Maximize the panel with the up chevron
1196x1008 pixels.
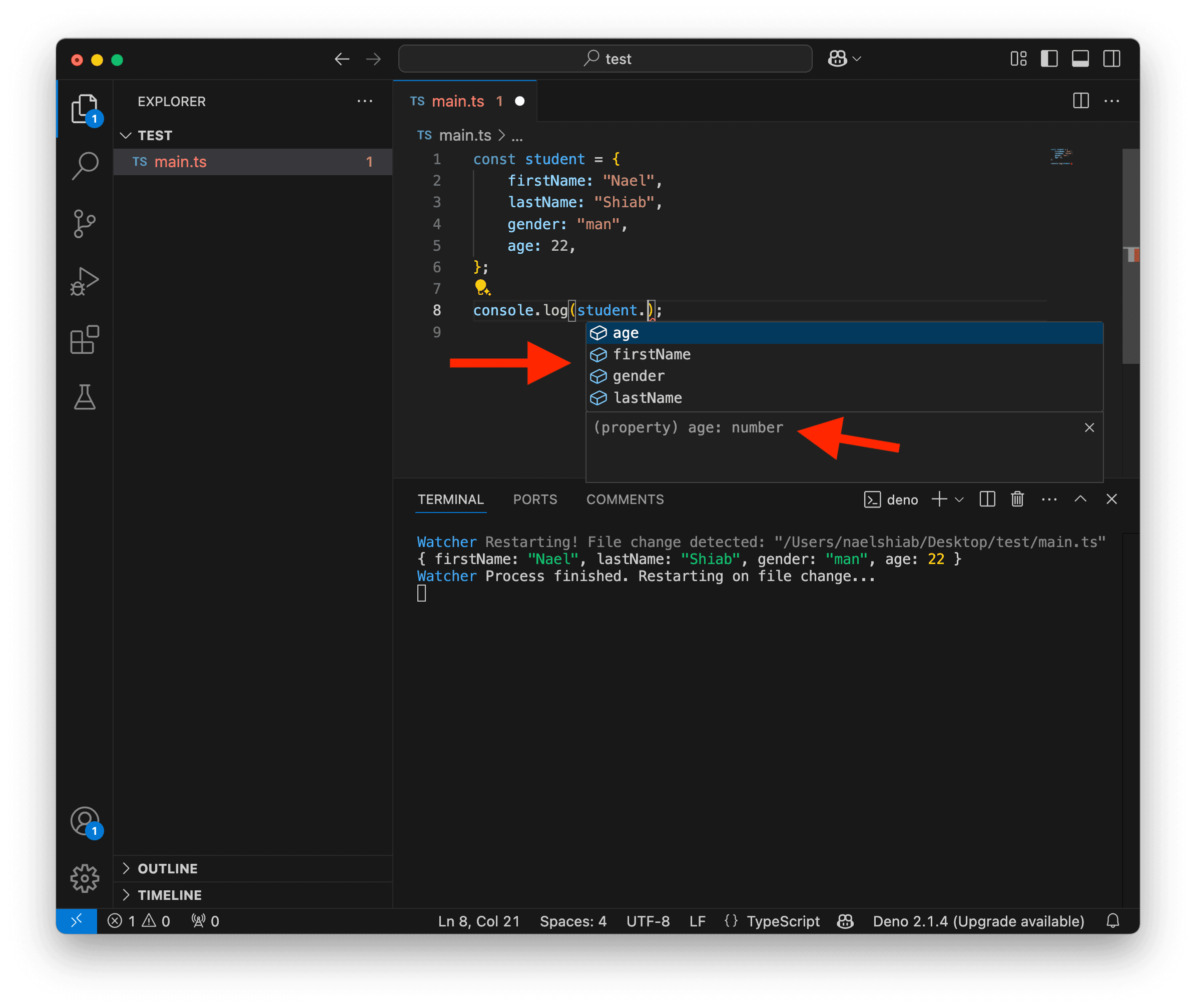point(1080,499)
